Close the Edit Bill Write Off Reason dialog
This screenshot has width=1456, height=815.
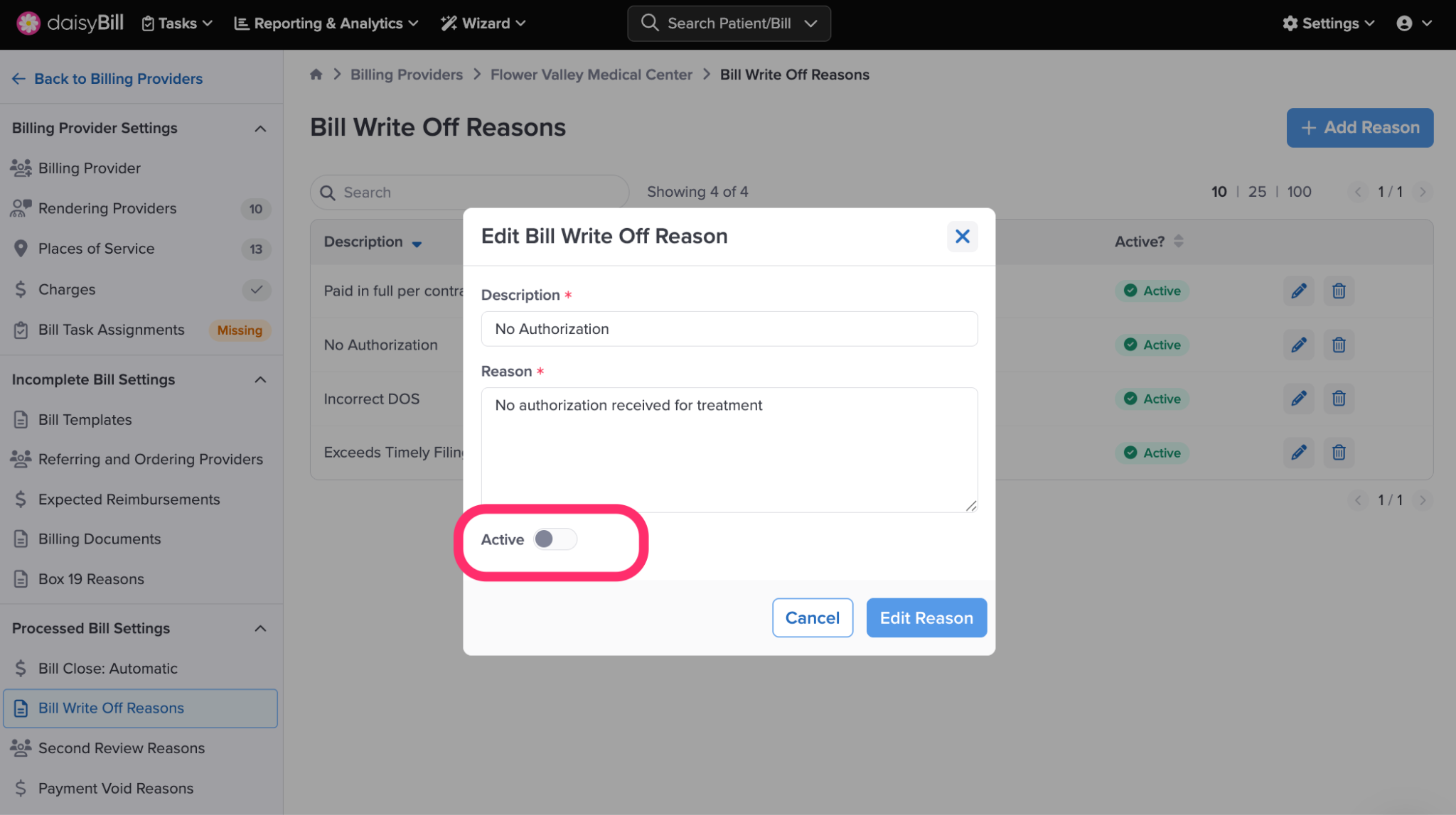962,236
